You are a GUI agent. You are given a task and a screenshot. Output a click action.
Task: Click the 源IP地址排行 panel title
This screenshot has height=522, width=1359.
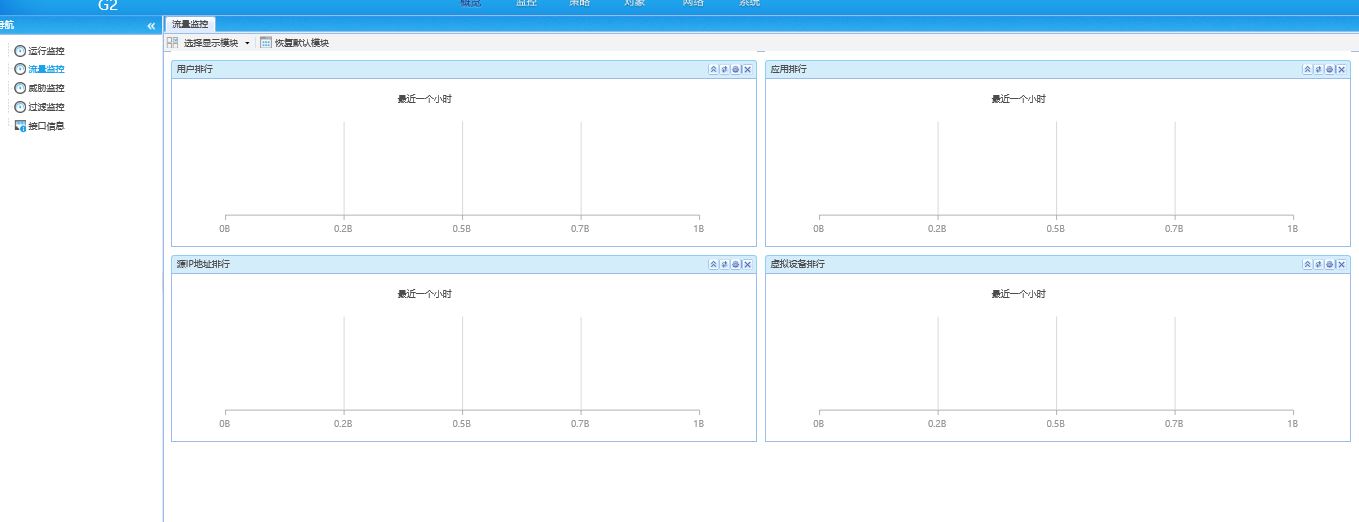[203, 264]
